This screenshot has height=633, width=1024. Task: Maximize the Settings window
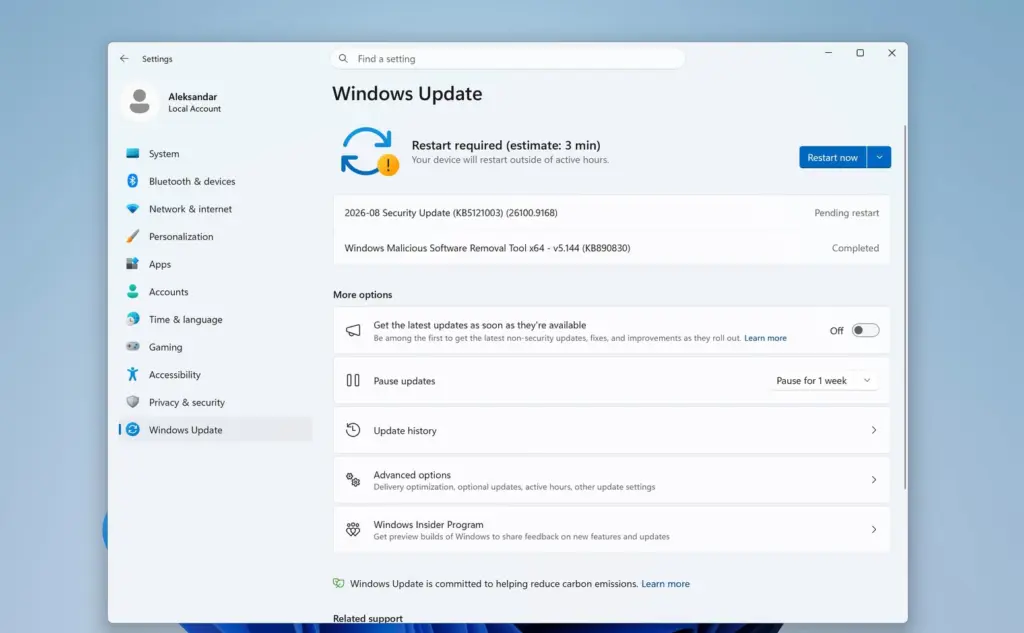[x=860, y=53]
